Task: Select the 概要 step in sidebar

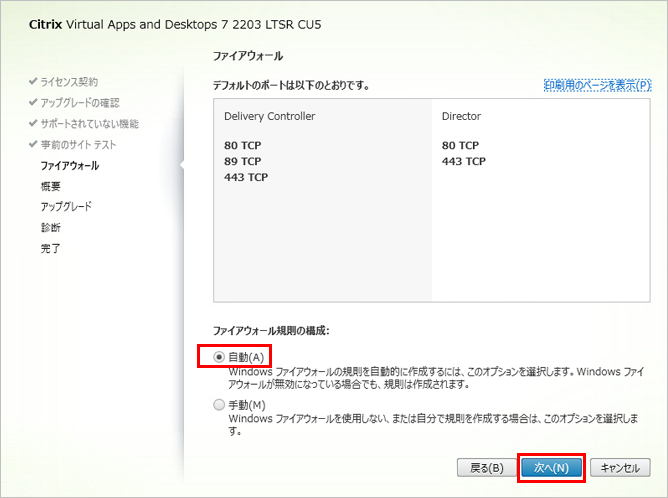Action: [51, 186]
